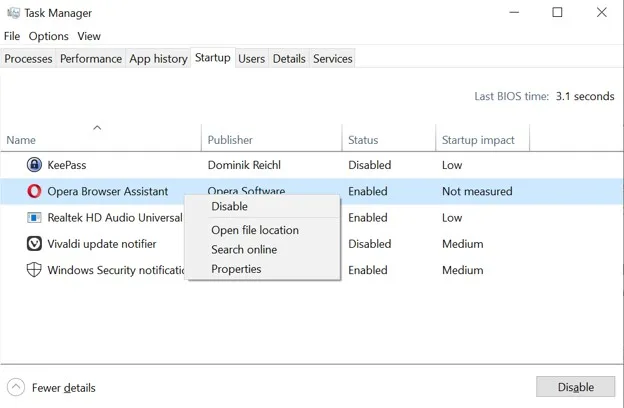Click Vivaldi's Disabled status cell

370,244
